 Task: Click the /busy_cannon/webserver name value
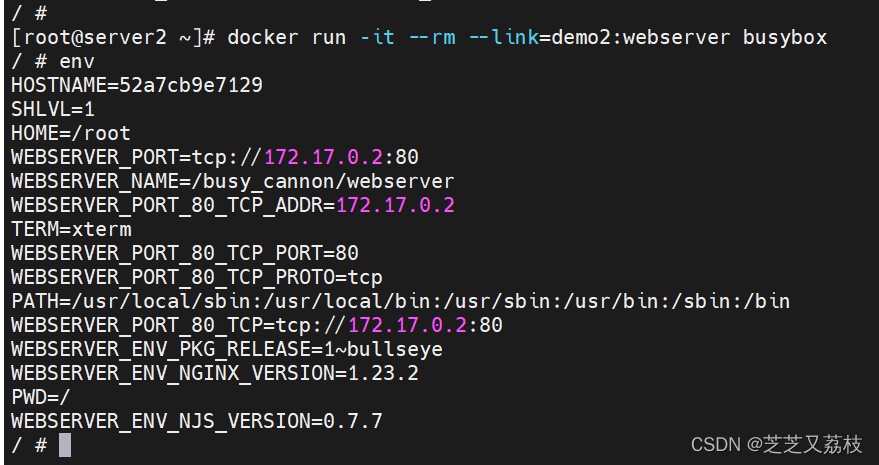pos(335,182)
